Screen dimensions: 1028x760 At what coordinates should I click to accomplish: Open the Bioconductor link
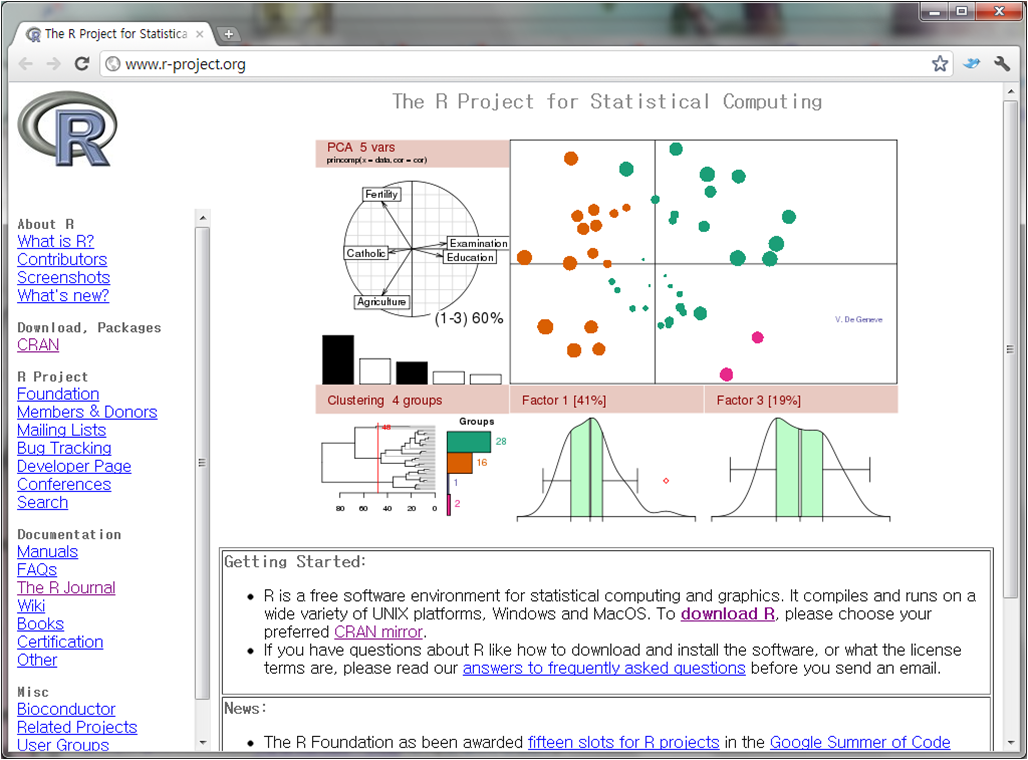click(x=66, y=710)
